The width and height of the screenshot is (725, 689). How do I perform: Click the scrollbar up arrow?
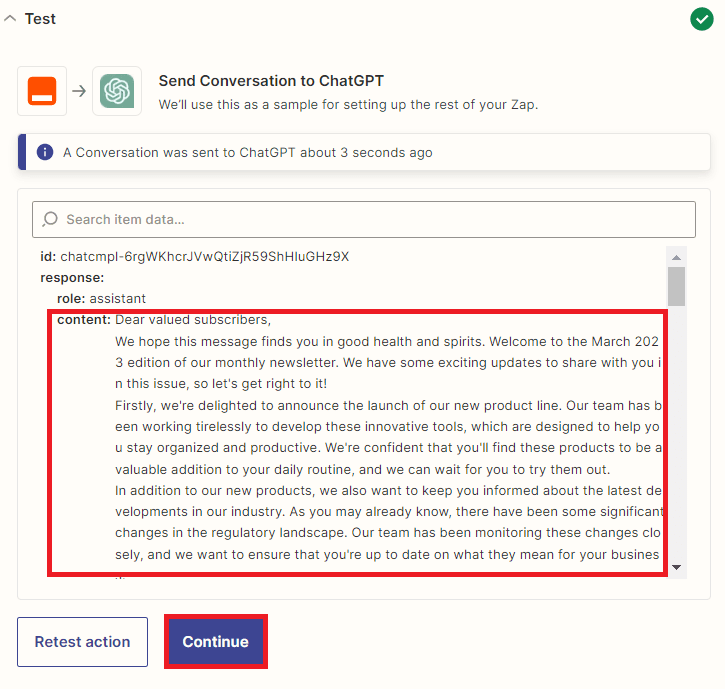677,255
